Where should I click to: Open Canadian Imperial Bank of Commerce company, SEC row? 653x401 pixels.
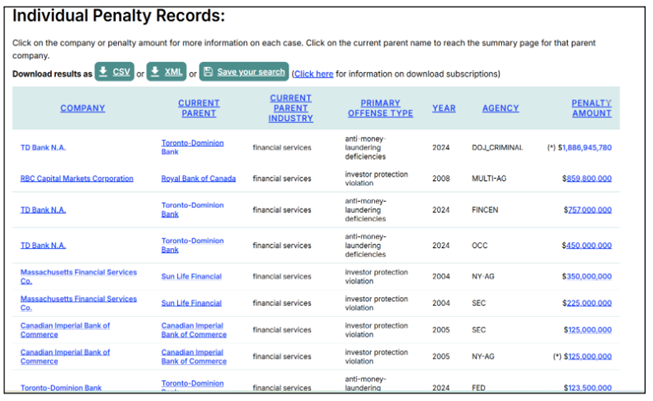(x=65, y=330)
